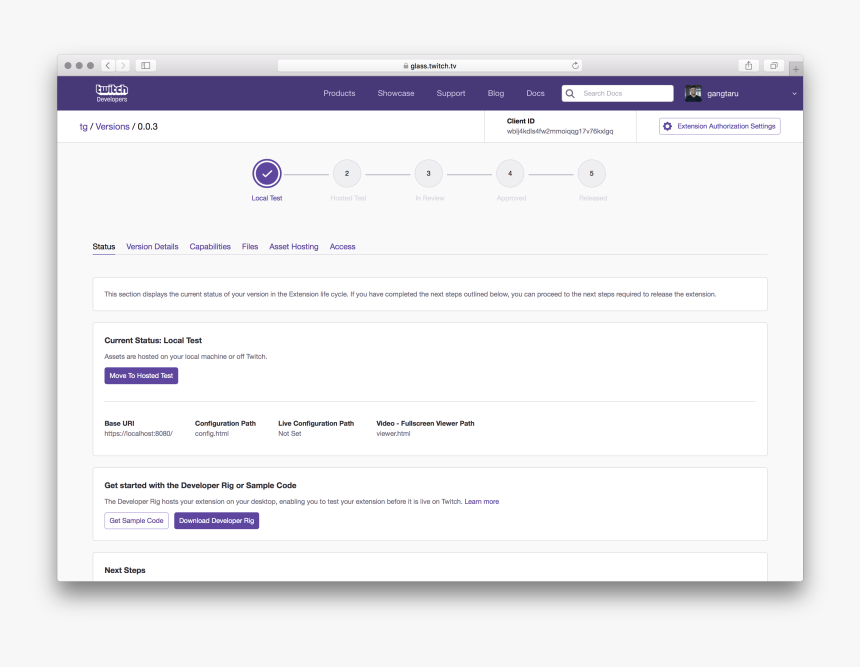Open the Asset Hosting tab
The width and height of the screenshot is (860, 667).
293,247
